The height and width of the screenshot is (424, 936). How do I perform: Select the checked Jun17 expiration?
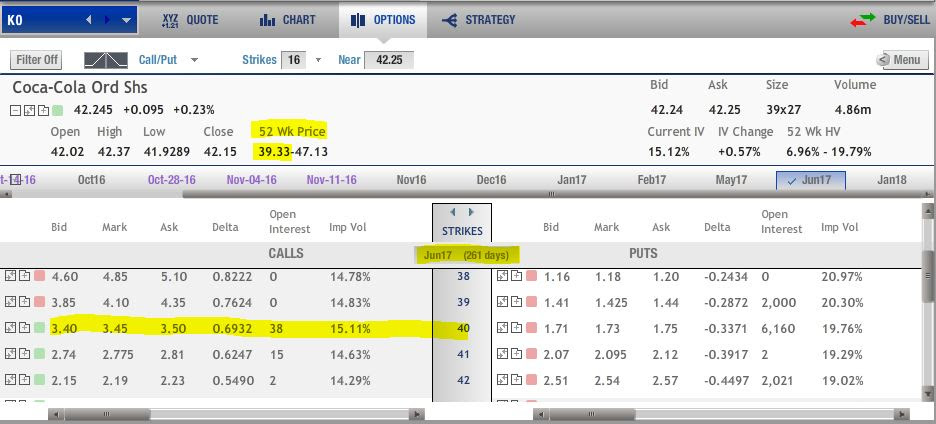810,180
